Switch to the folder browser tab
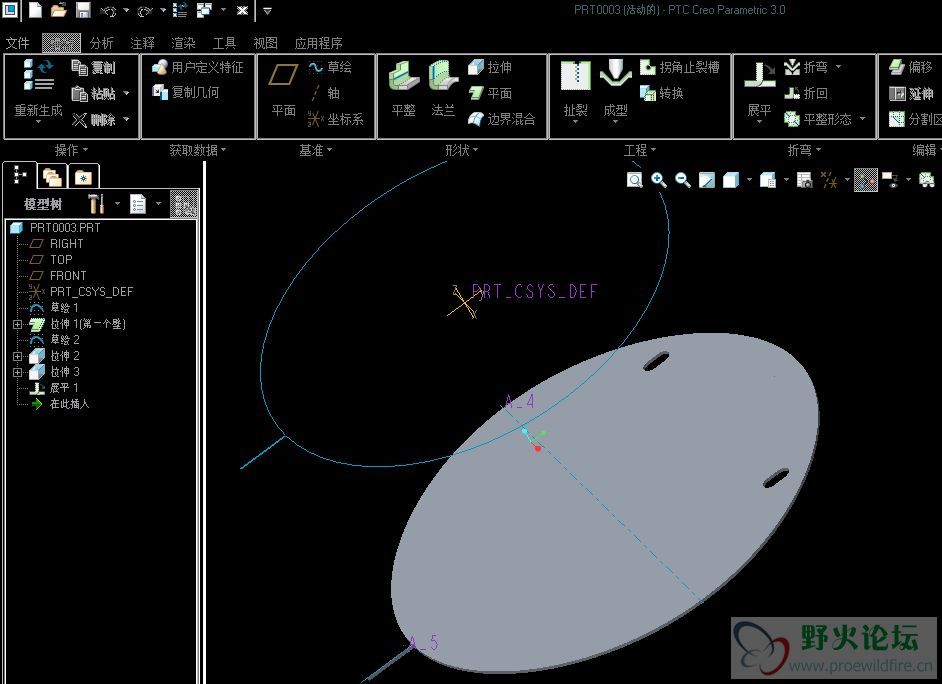This screenshot has height=684, width=942. coord(52,177)
